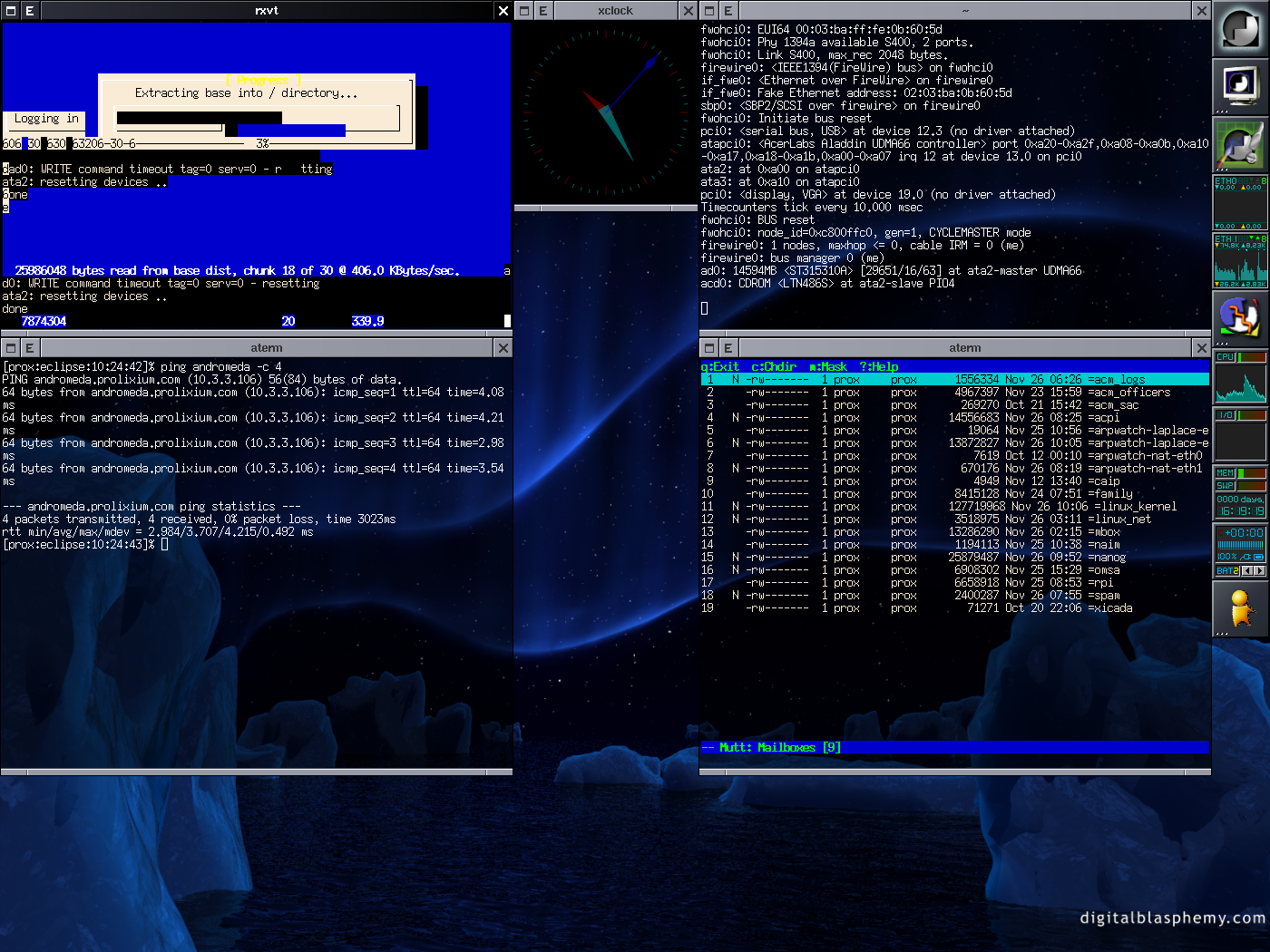Select the =acm_sac mailbox row

click(x=954, y=405)
